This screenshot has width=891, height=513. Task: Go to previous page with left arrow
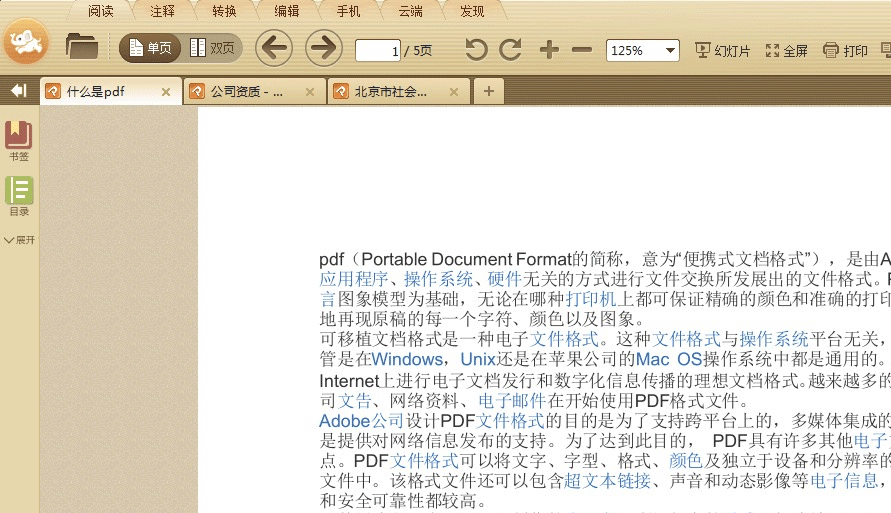pyautogui.click(x=274, y=48)
